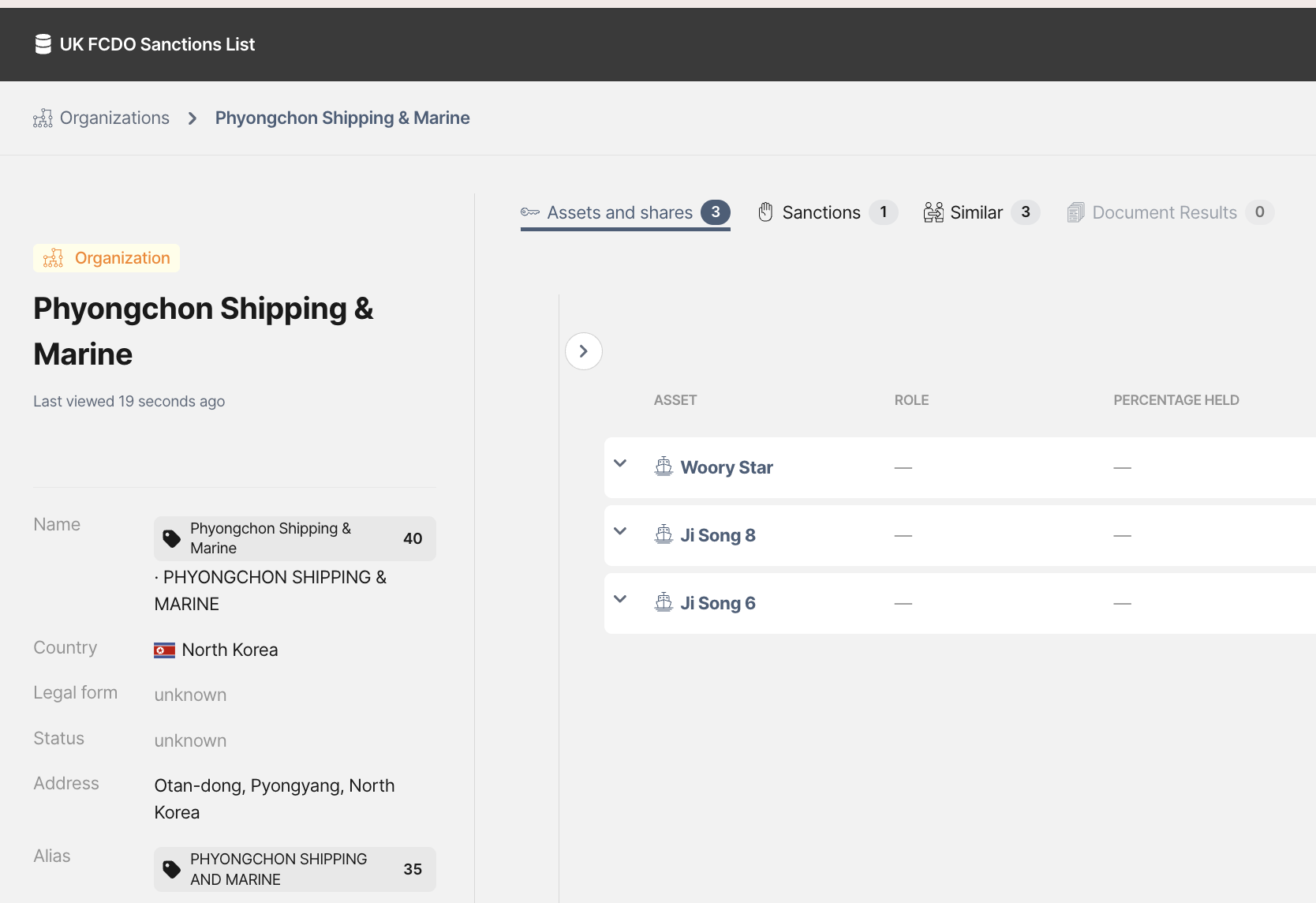This screenshot has width=1316, height=903.
Task: Switch to the Similar tab
Action: (982, 213)
